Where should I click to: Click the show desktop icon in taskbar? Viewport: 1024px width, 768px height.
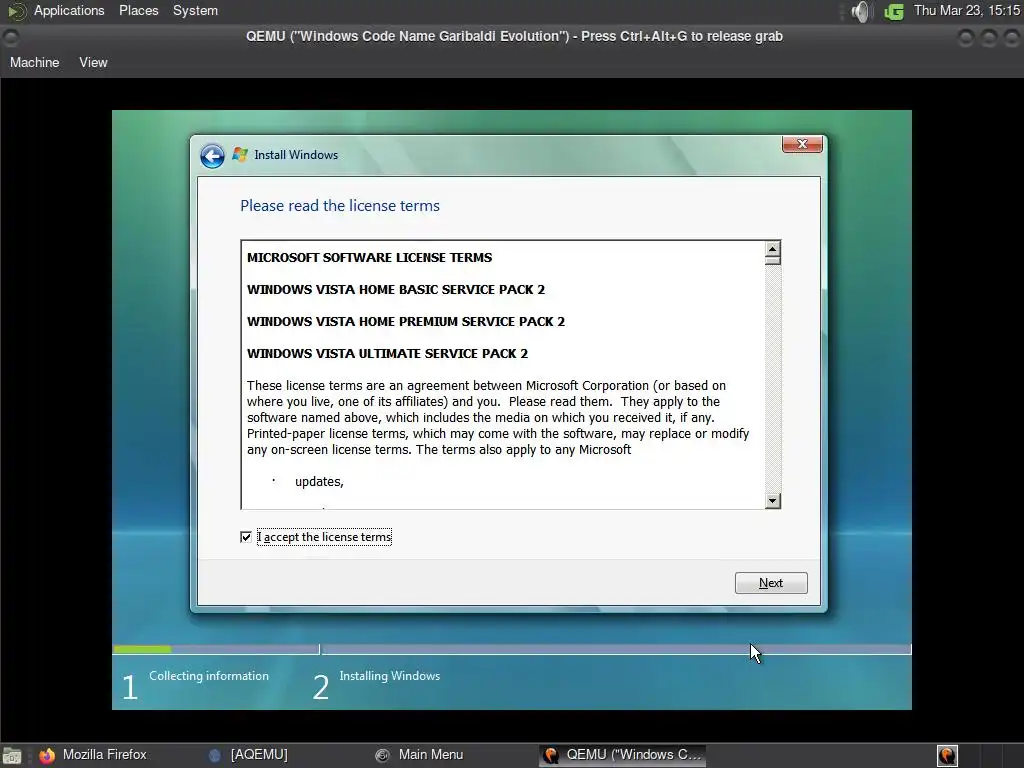pyautogui.click(x=12, y=756)
